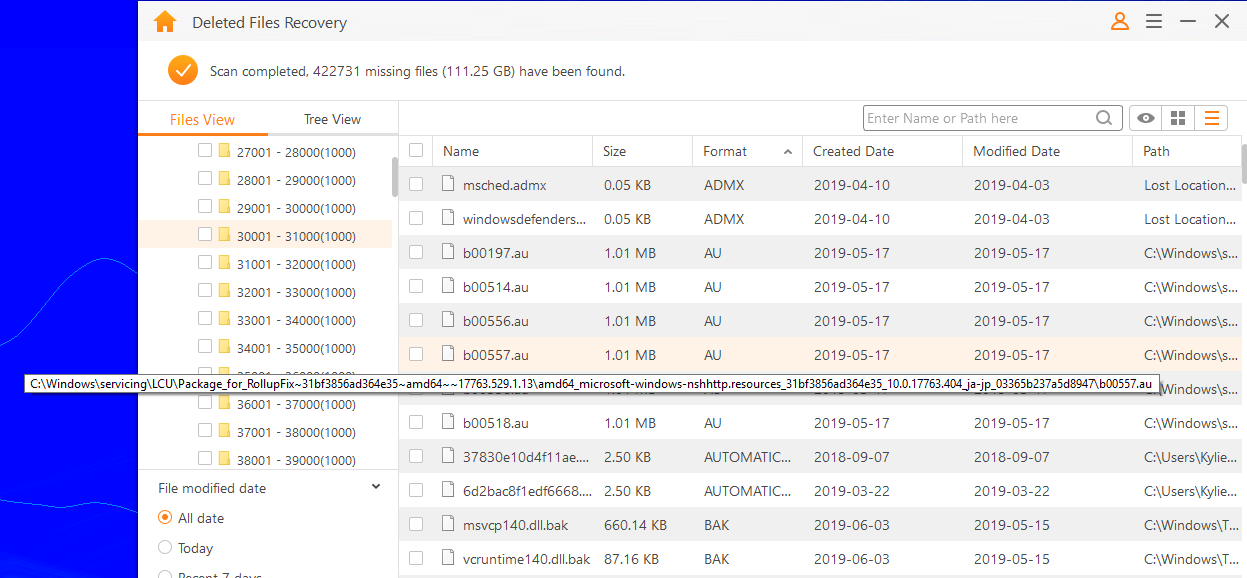The image size is (1247, 578).
Task: Check the box for b00557.au
Action: pos(416,355)
